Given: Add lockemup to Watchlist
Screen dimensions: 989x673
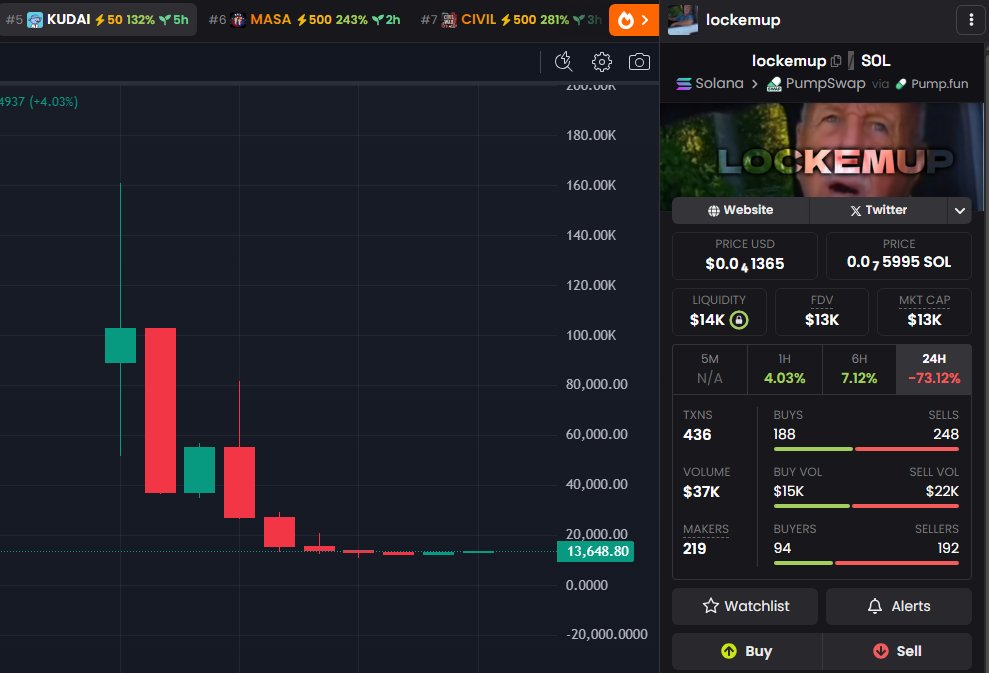Looking at the screenshot, I should (745, 606).
